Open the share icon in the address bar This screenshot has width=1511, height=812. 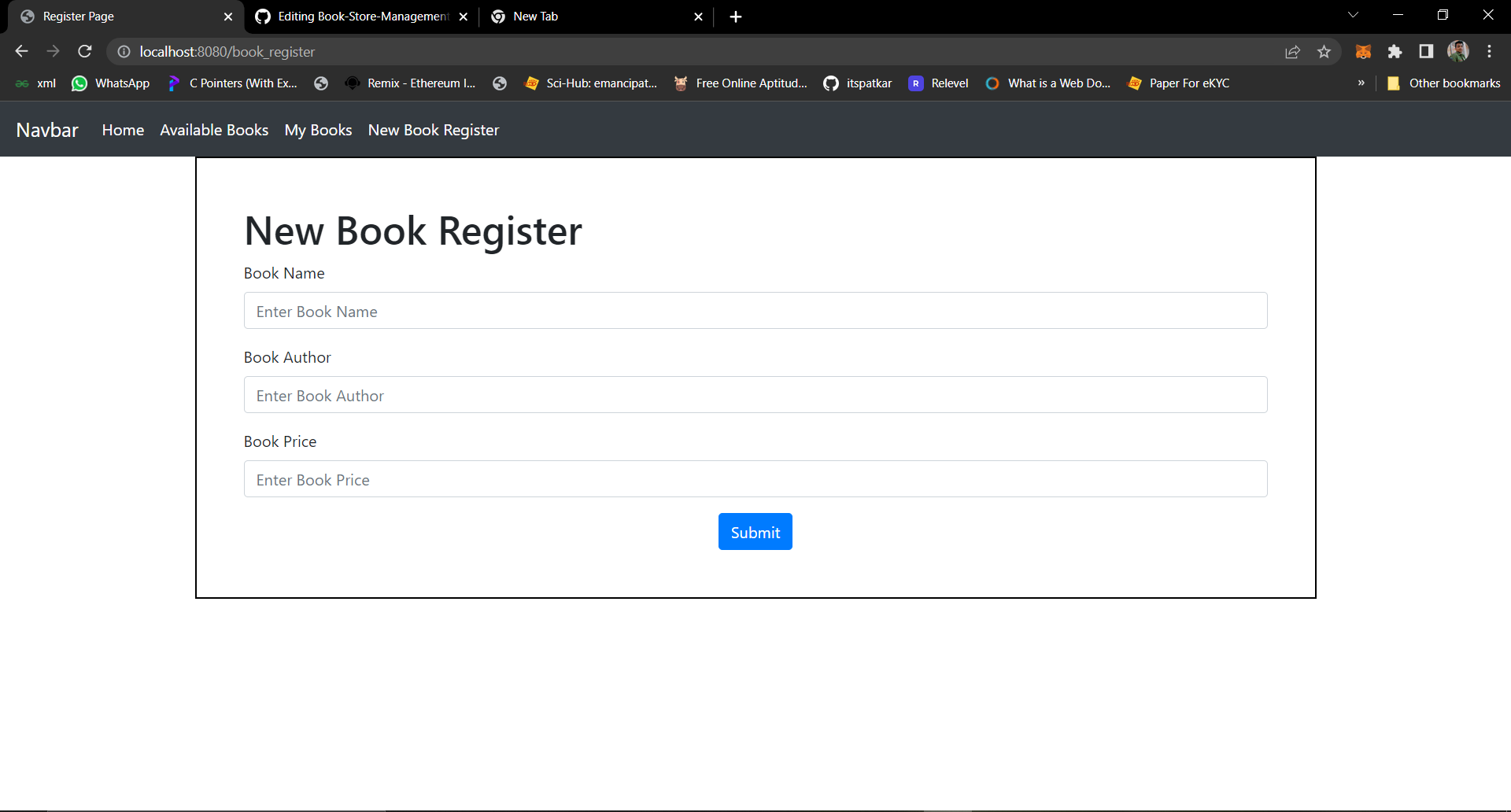pyautogui.click(x=1293, y=51)
